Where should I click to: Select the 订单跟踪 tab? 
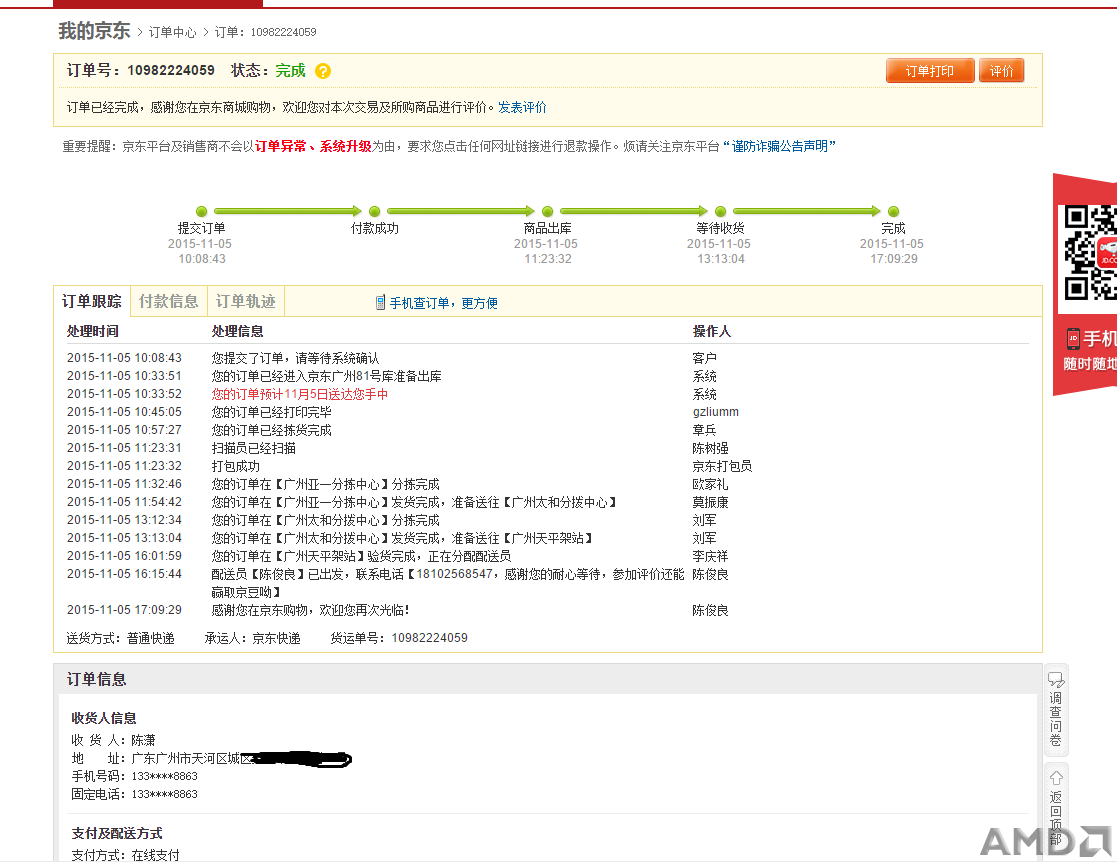92,301
